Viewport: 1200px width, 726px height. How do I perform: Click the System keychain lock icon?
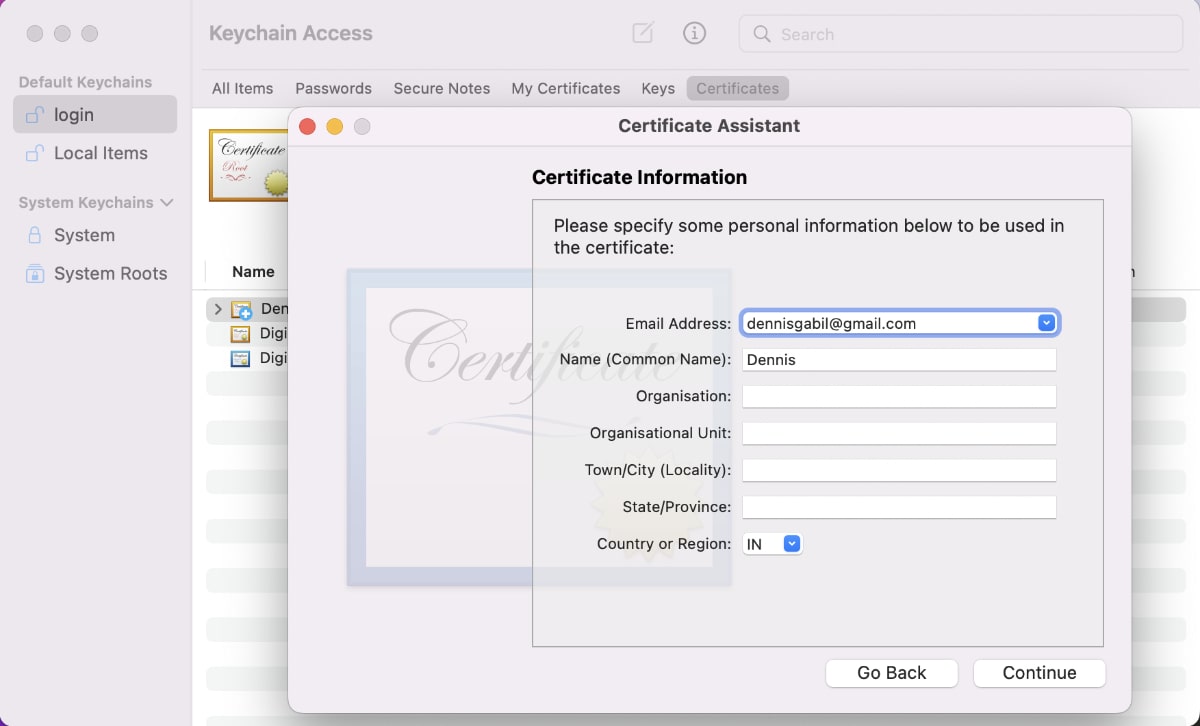click(35, 236)
